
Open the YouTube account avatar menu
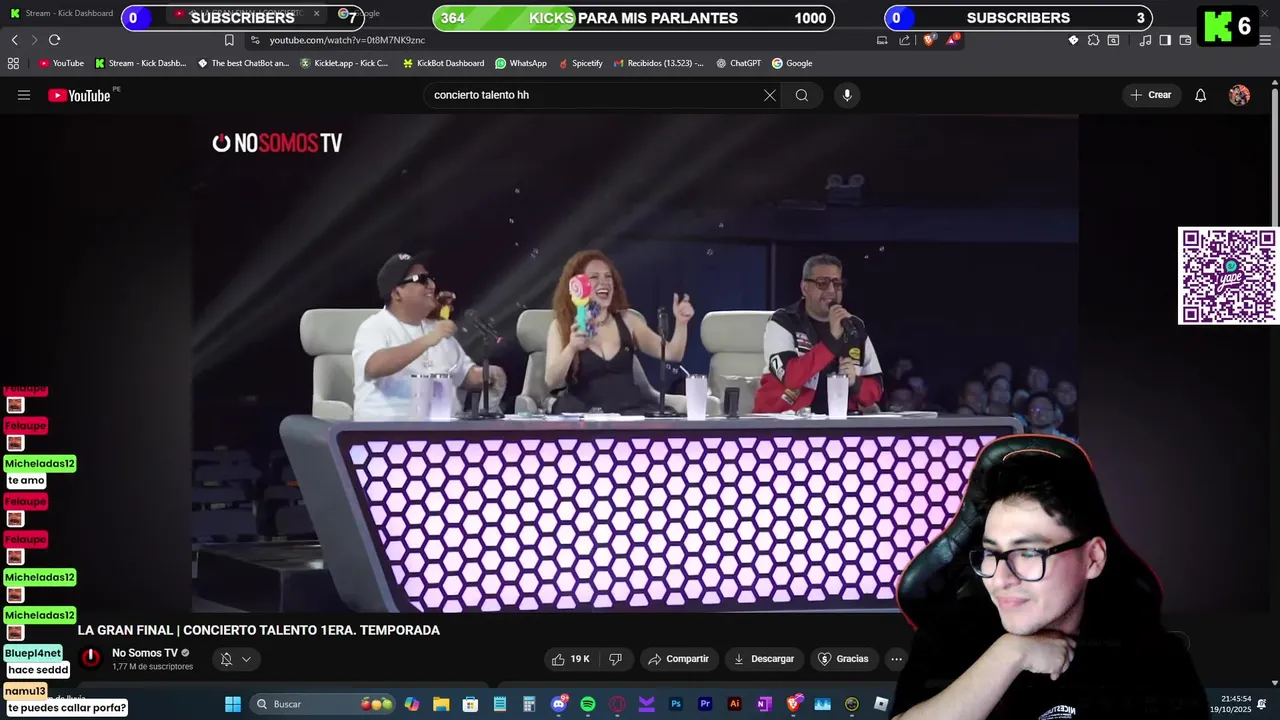[1239, 95]
